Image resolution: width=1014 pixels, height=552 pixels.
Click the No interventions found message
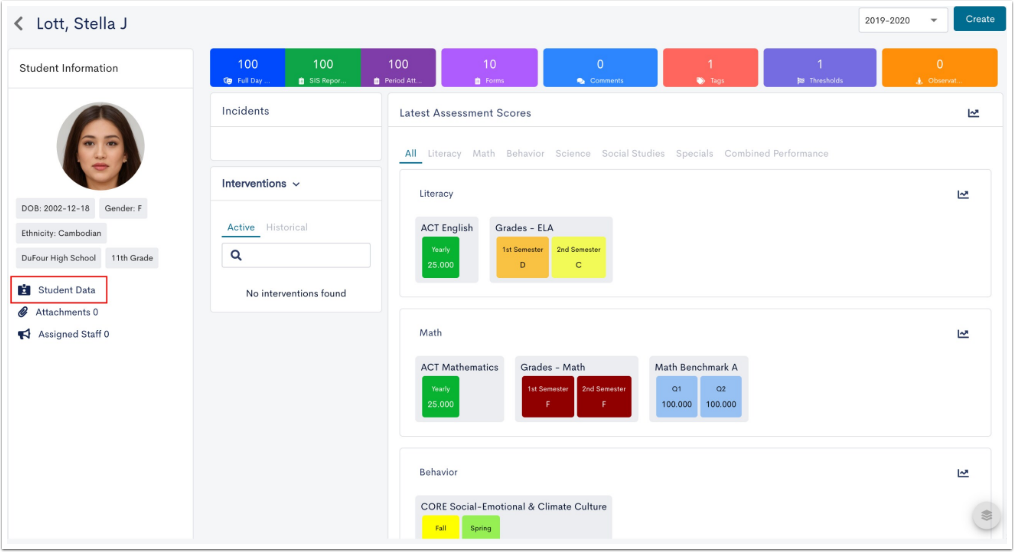click(296, 293)
